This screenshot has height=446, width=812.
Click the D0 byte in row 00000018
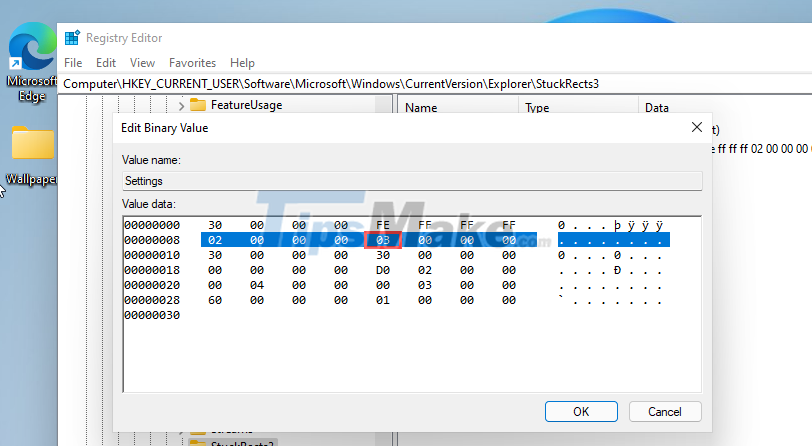[383, 270]
